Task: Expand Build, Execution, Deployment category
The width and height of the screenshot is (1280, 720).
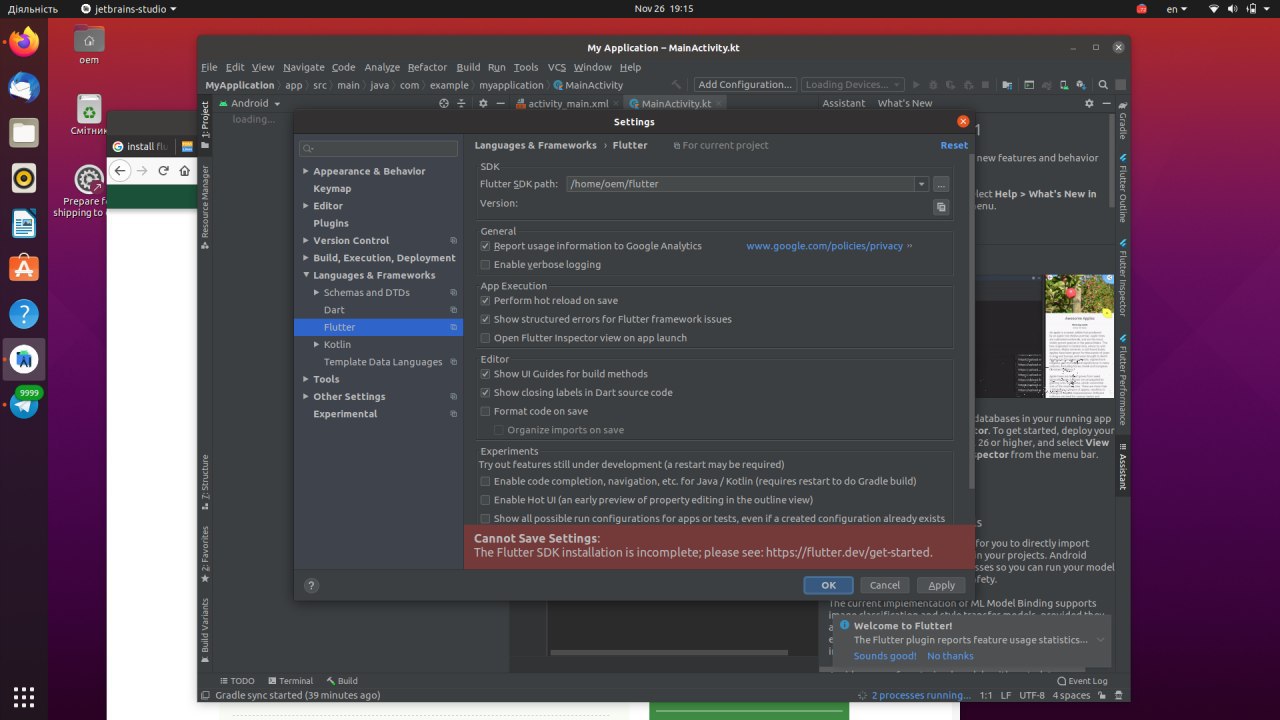Action: pyautogui.click(x=306, y=258)
